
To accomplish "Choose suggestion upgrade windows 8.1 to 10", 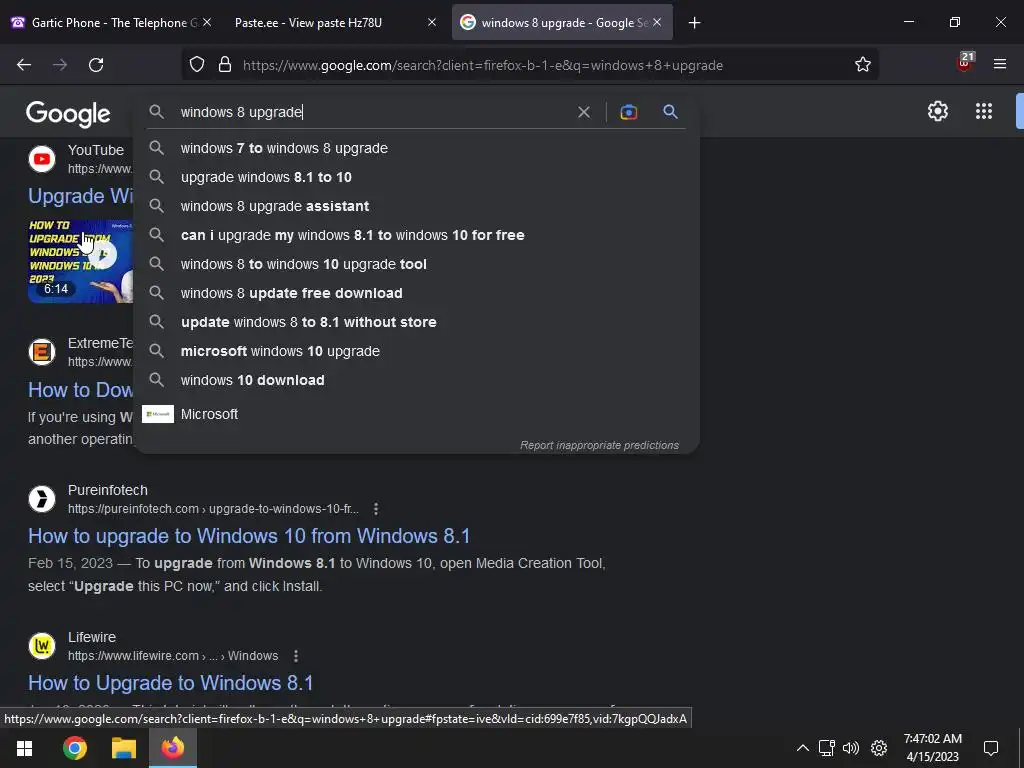I will [416, 177].
